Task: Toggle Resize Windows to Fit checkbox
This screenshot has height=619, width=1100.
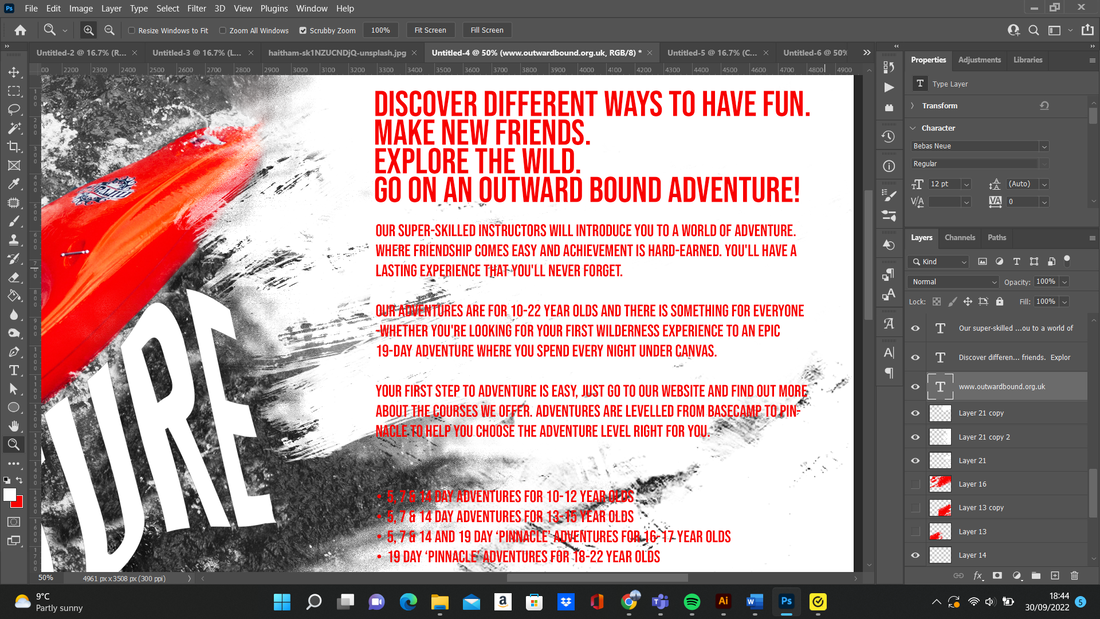Action: click(x=131, y=30)
